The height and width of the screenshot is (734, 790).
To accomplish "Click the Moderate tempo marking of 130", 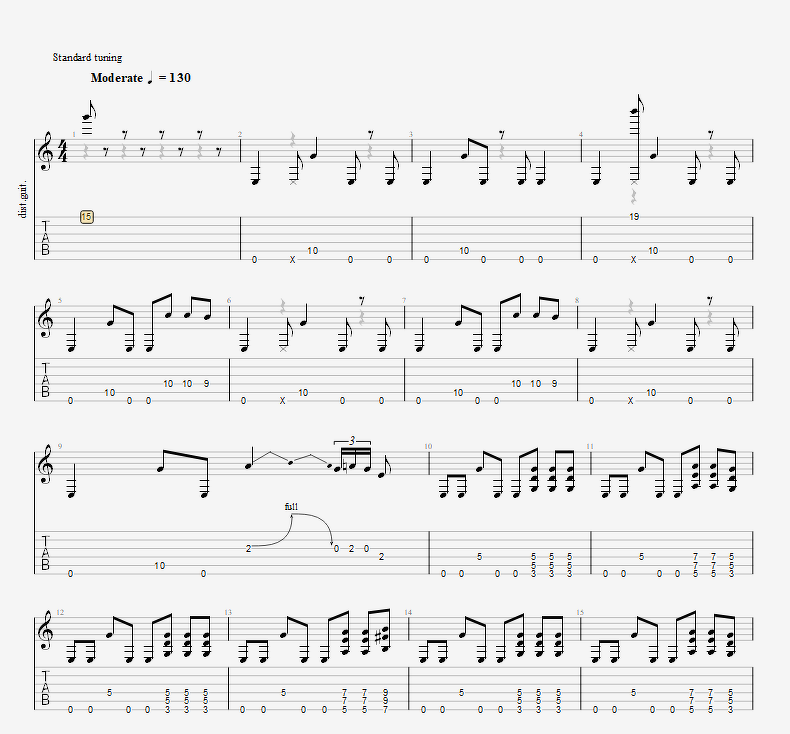I will [141, 78].
